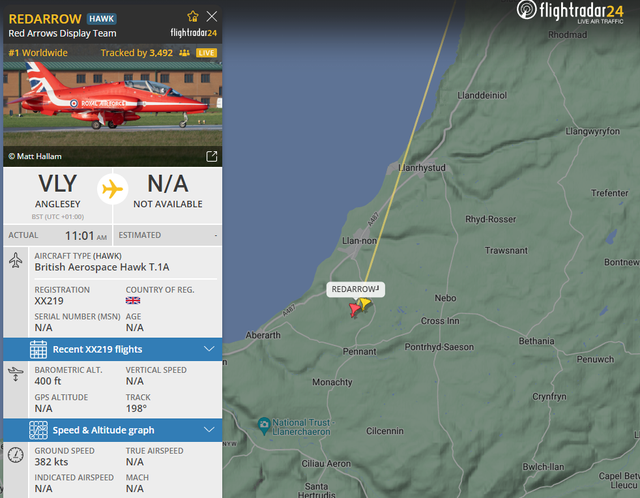Close the REDARROW flight details panel

212,16
